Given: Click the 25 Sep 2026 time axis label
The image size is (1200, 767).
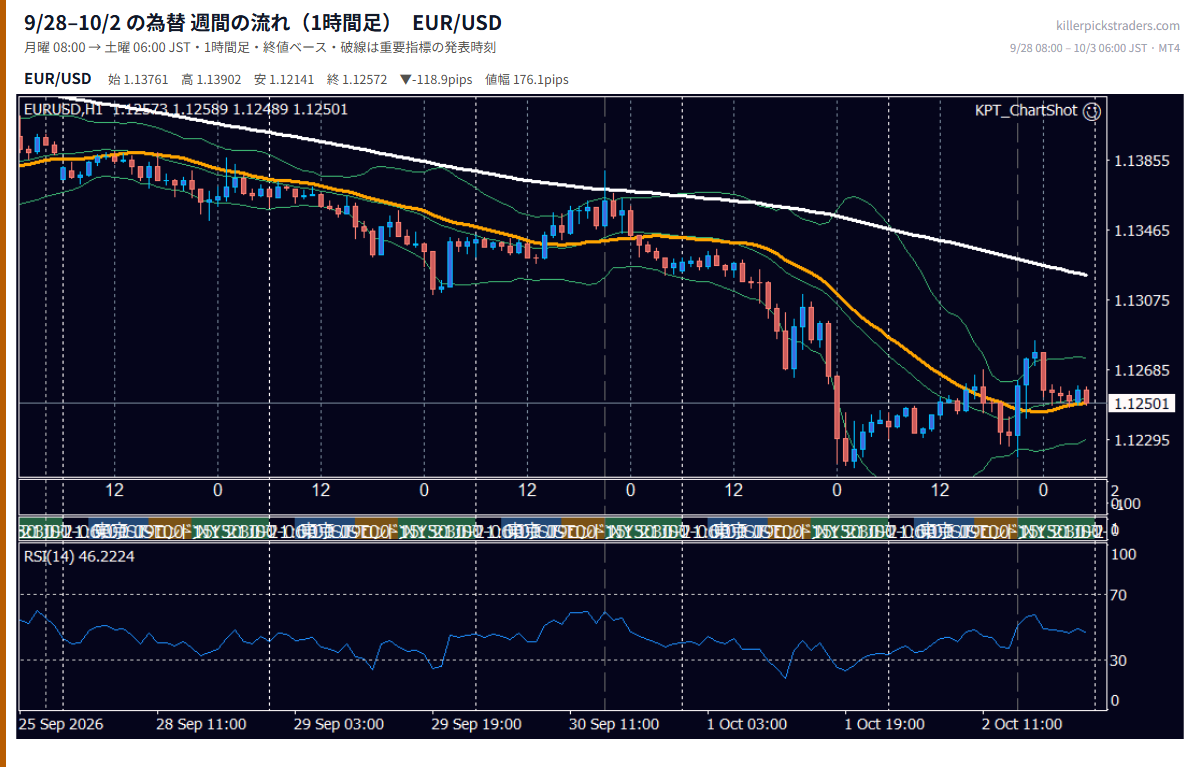Looking at the screenshot, I should pyautogui.click(x=62, y=723).
